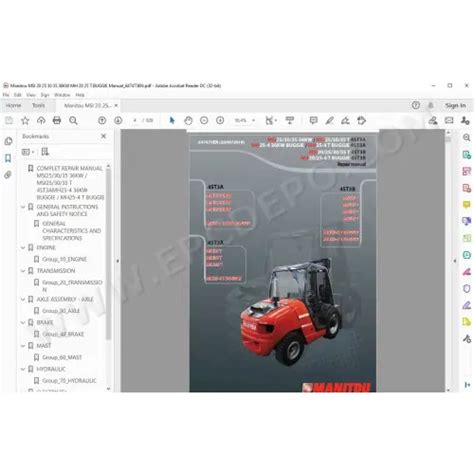The image size is (474, 474).
Task: Click the Sign In link
Action: tap(455, 105)
